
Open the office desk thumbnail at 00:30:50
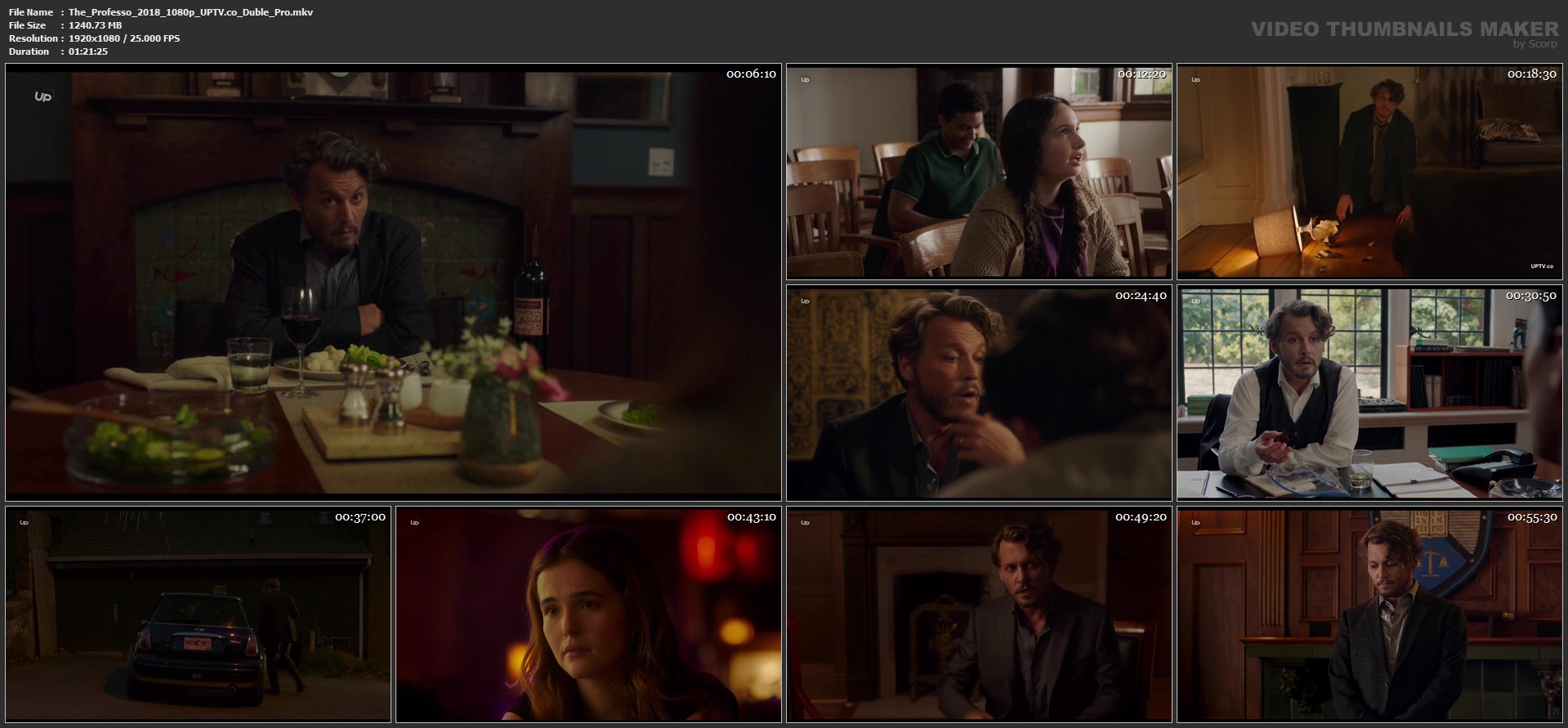coord(1369,393)
